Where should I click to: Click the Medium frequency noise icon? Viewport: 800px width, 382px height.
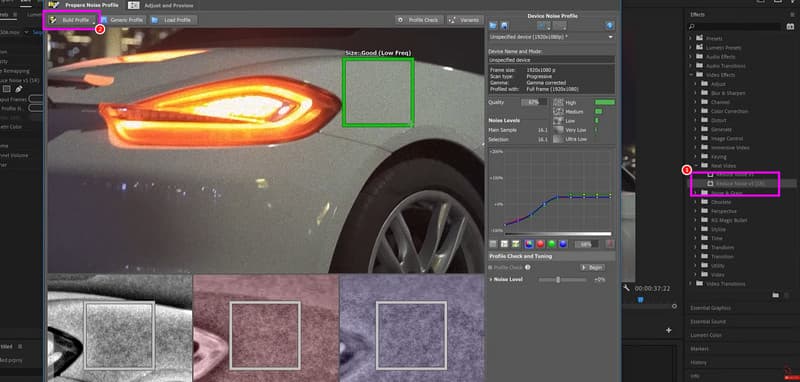558,112
